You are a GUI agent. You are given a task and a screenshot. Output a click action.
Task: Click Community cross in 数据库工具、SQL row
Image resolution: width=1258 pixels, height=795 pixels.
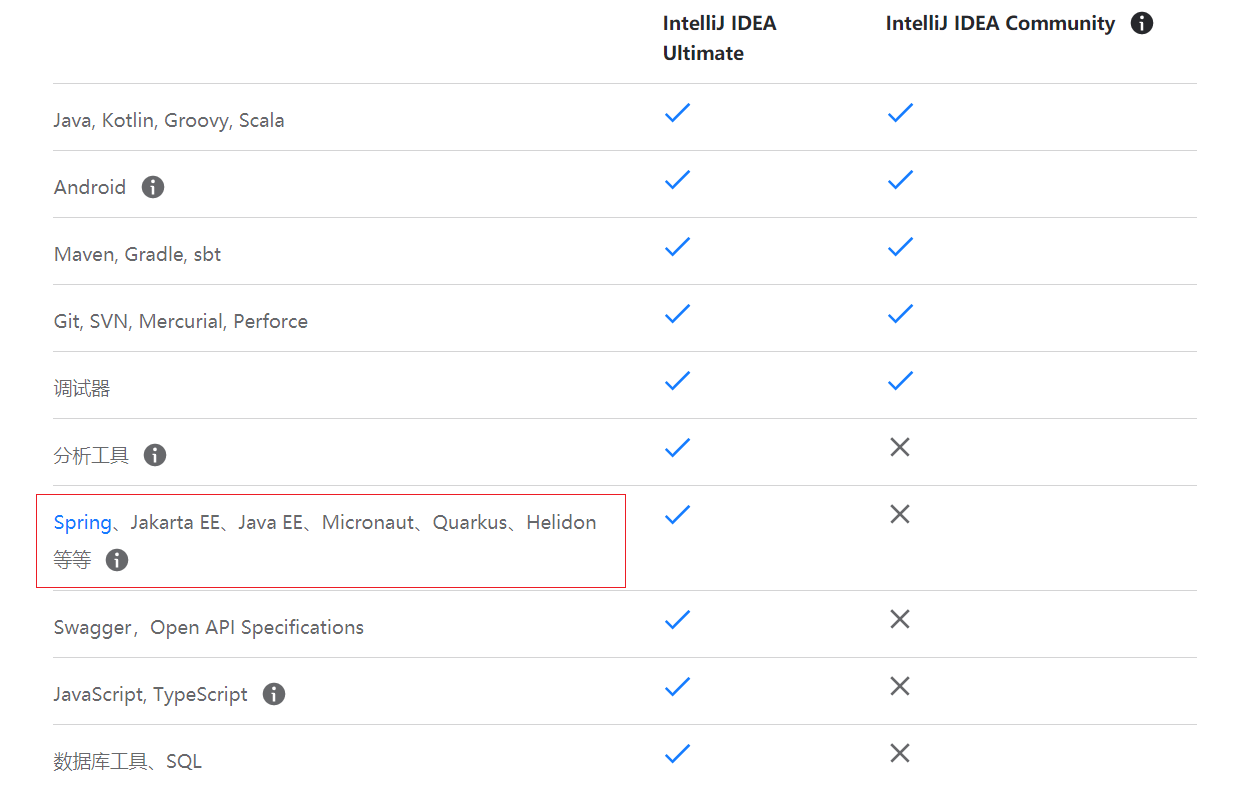[x=900, y=753]
